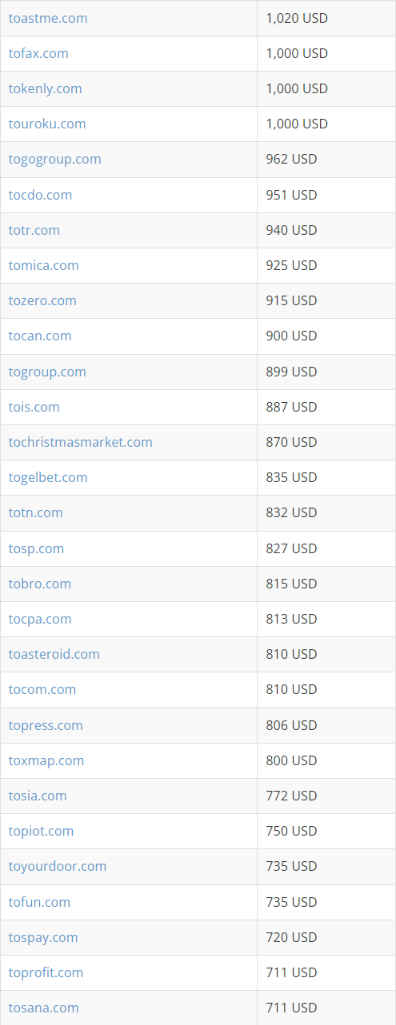Open toyourdoor.com domain link
The width and height of the screenshot is (396, 1025).
coord(58,867)
